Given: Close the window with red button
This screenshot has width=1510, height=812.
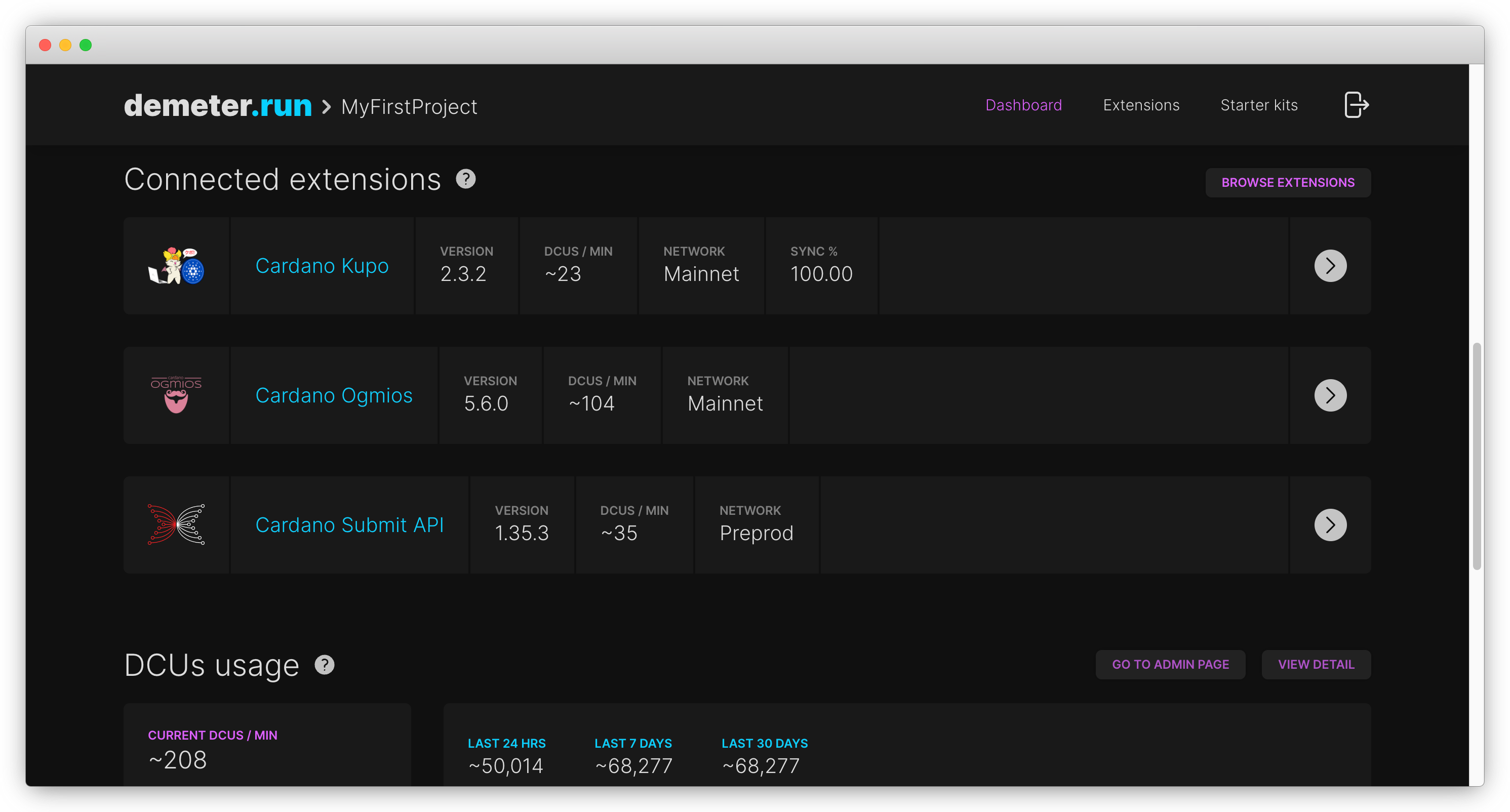Looking at the screenshot, I should (x=45, y=45).
